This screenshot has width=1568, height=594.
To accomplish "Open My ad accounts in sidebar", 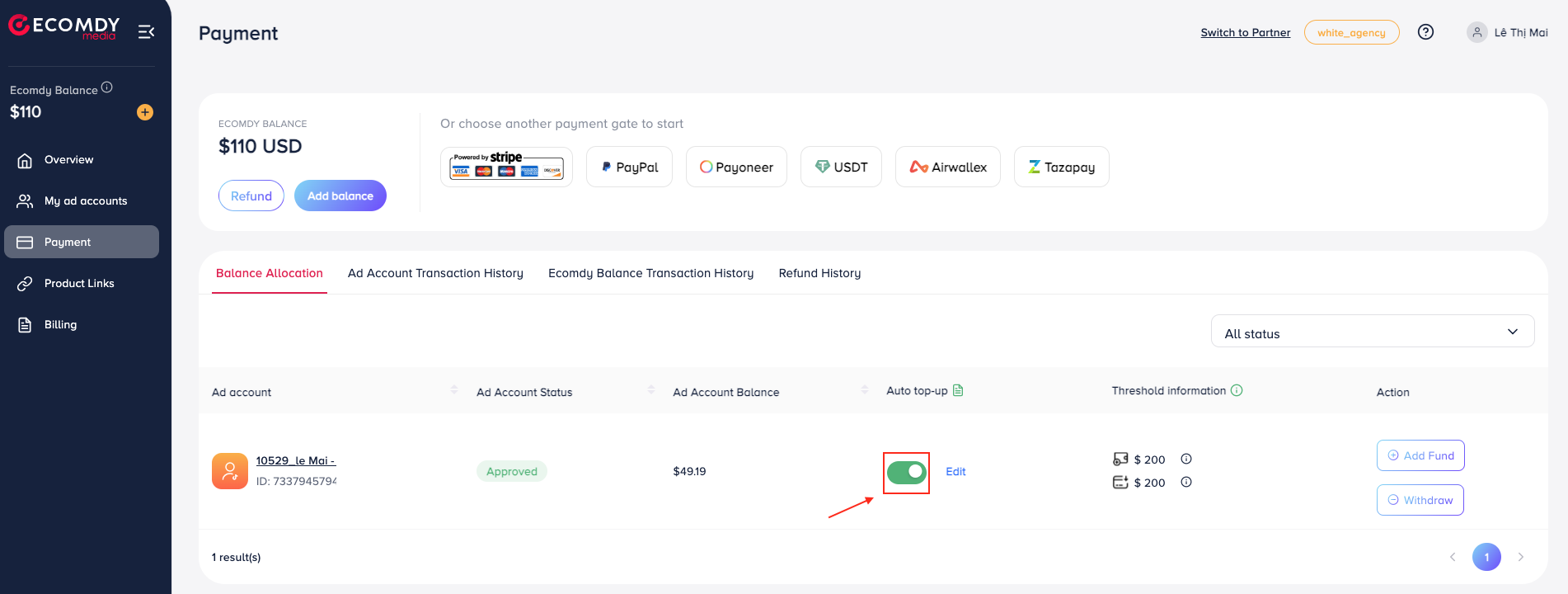I will 82,201.
